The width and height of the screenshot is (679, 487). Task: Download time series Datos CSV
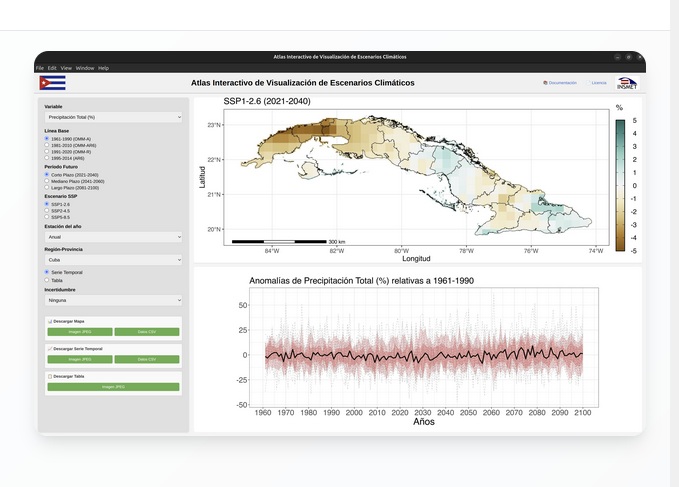click(146, 358)
